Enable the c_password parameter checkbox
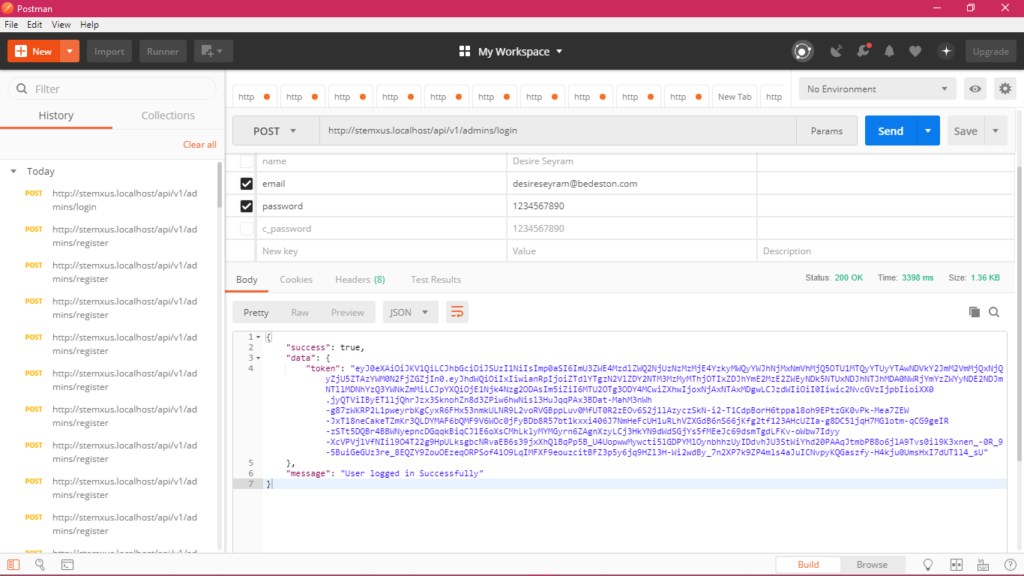The height and width of the screenshot is (576, 1024). point(246,229)
